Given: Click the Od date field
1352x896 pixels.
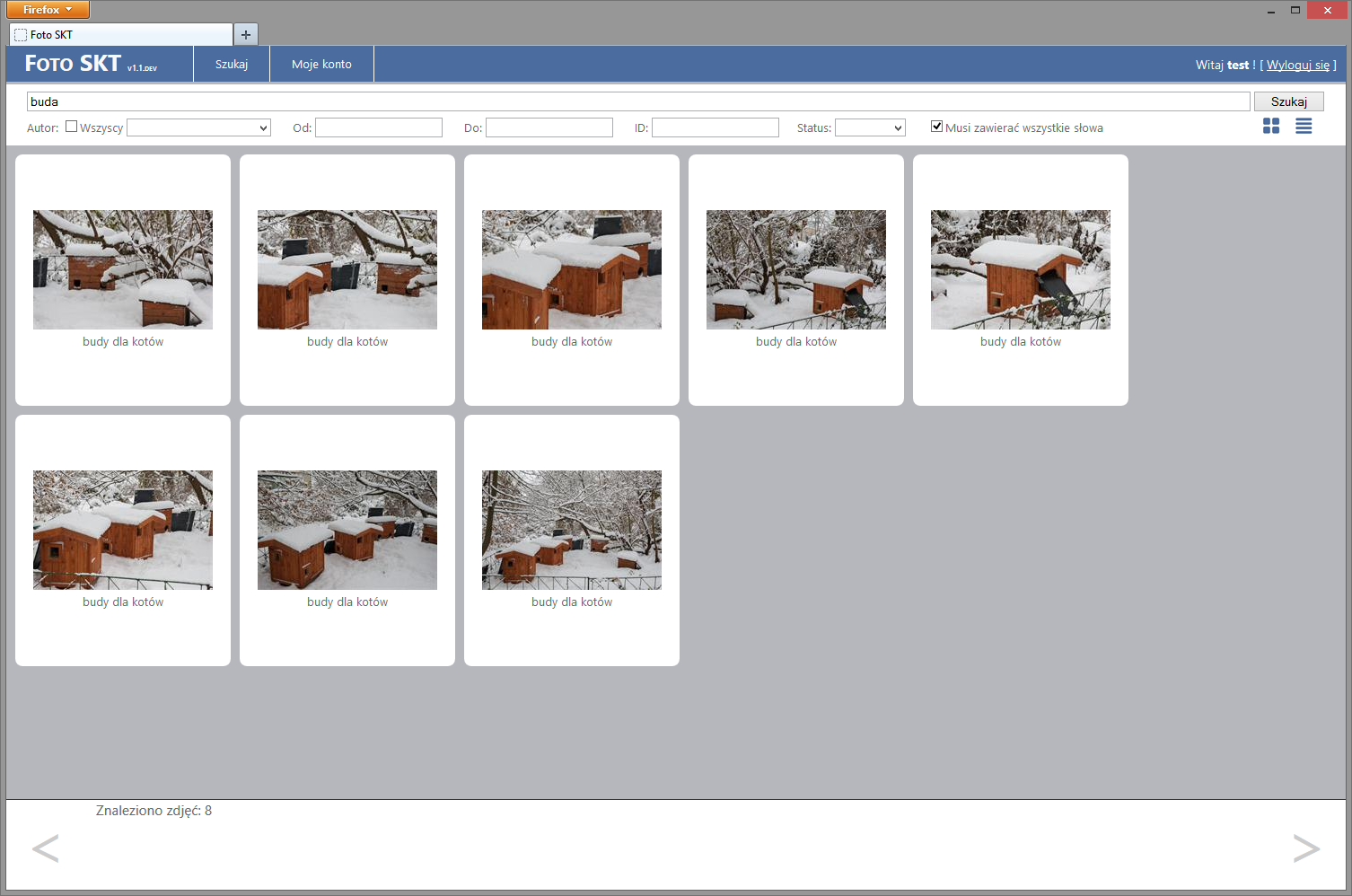Looking at the screenshot, I should pos(378,128).
